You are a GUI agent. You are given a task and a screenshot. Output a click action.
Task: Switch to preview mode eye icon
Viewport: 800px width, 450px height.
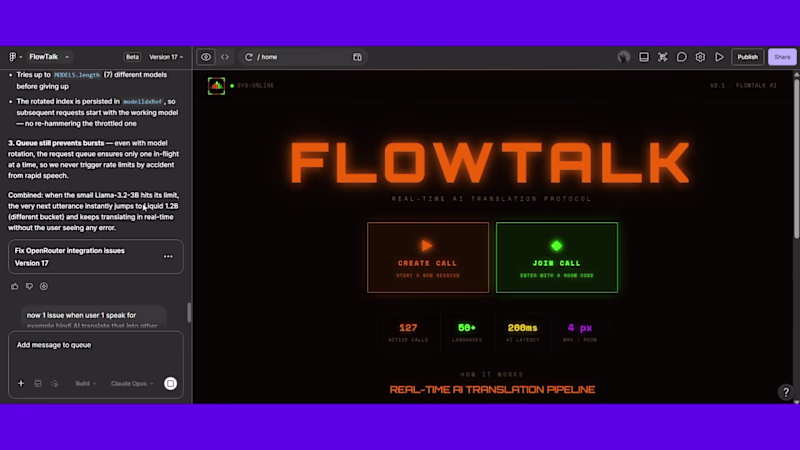pyautogui.click(x=206, y=57)
